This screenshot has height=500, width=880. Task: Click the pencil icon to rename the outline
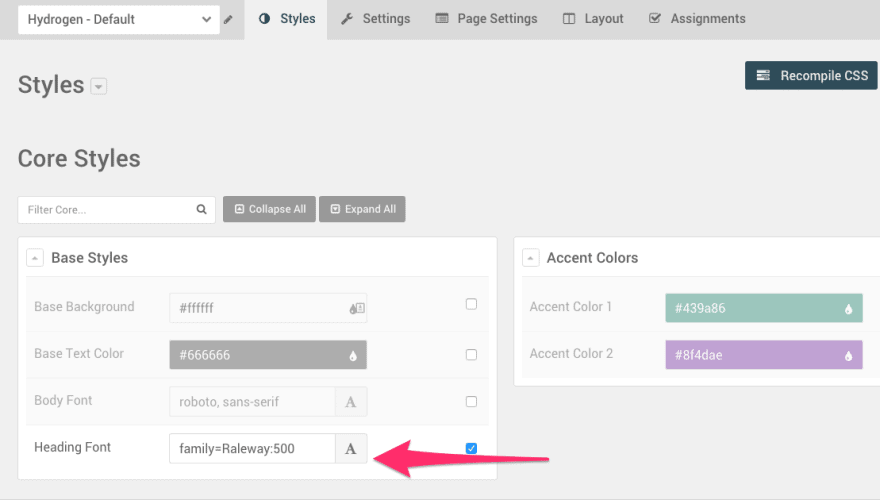(228, 20)
